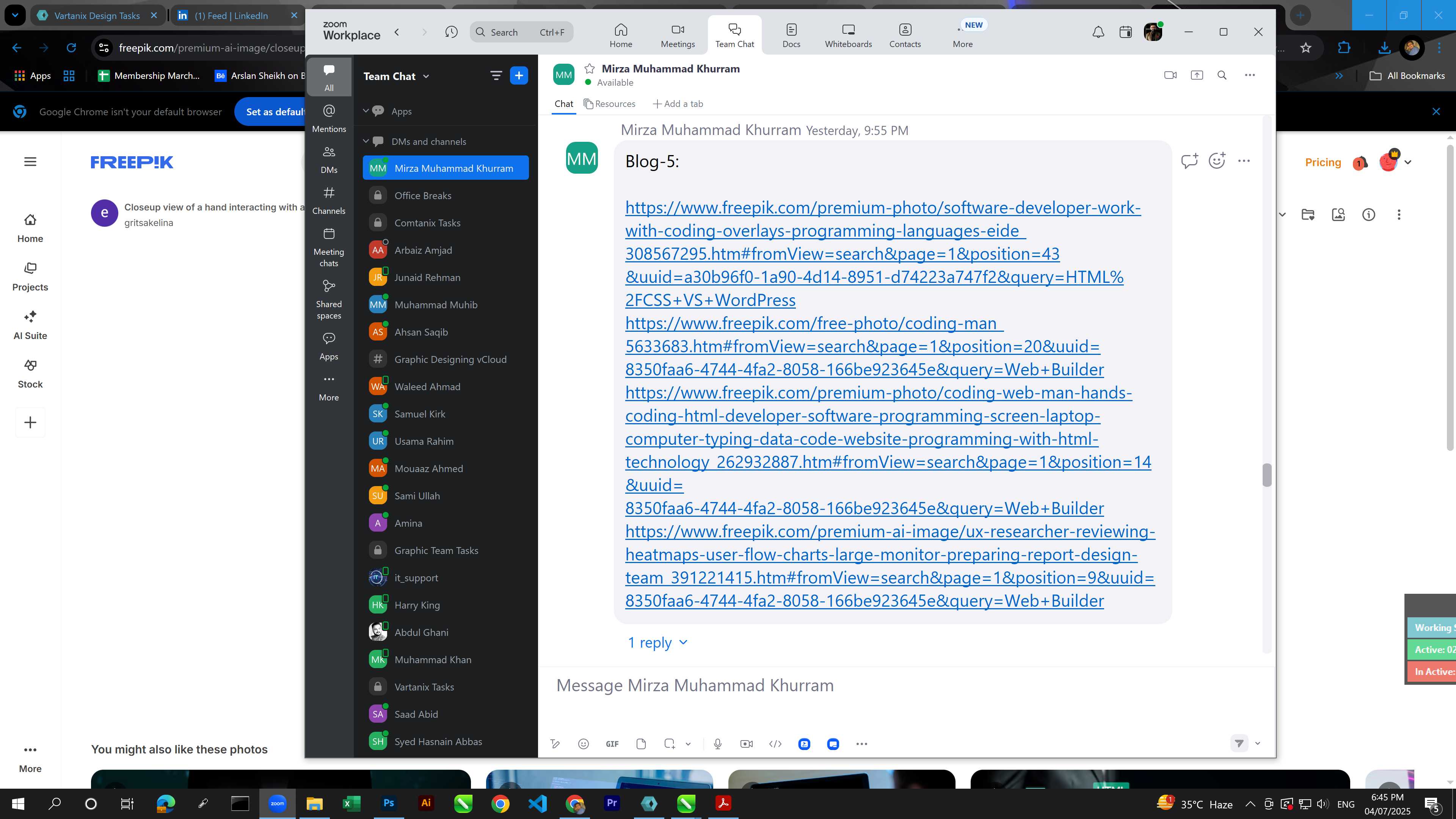Open the Whiteboards tab
This screenshot has height=819, width=1456.
[849, 35]
